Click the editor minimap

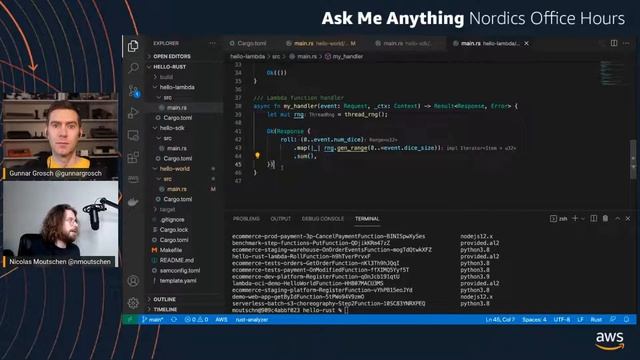[612, 73]
